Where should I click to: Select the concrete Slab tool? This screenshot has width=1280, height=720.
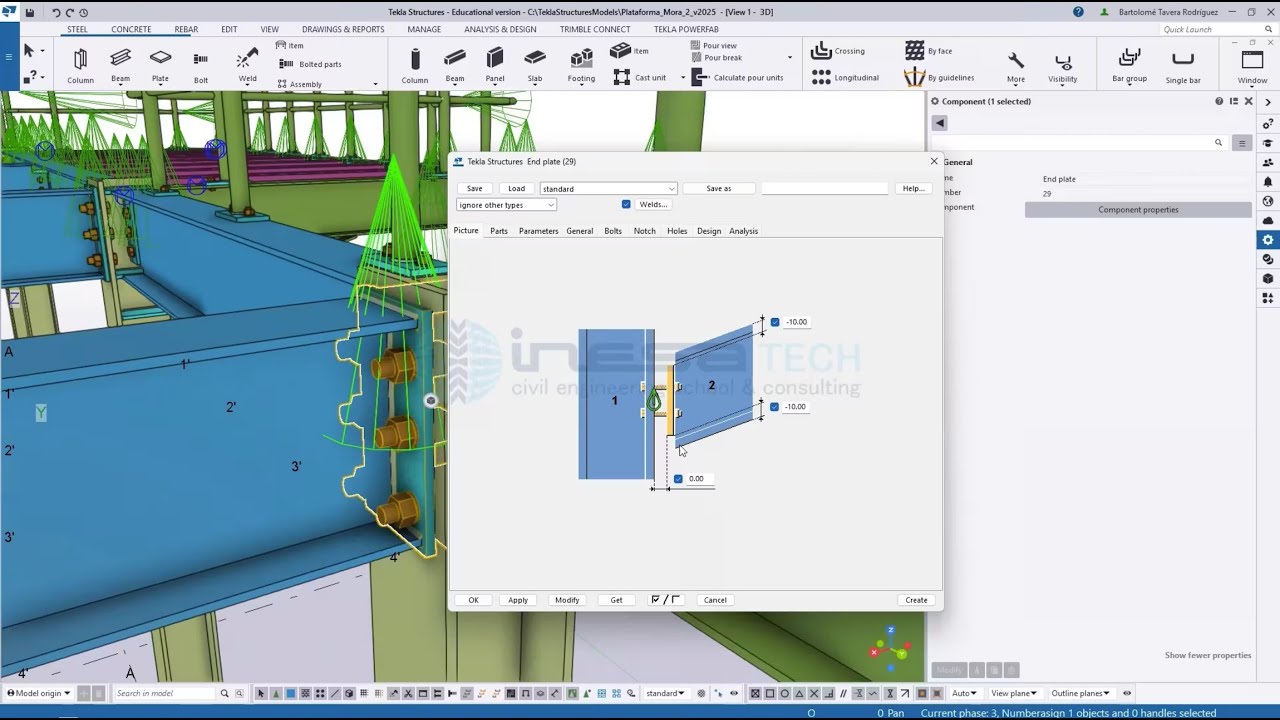pos(535,65)
